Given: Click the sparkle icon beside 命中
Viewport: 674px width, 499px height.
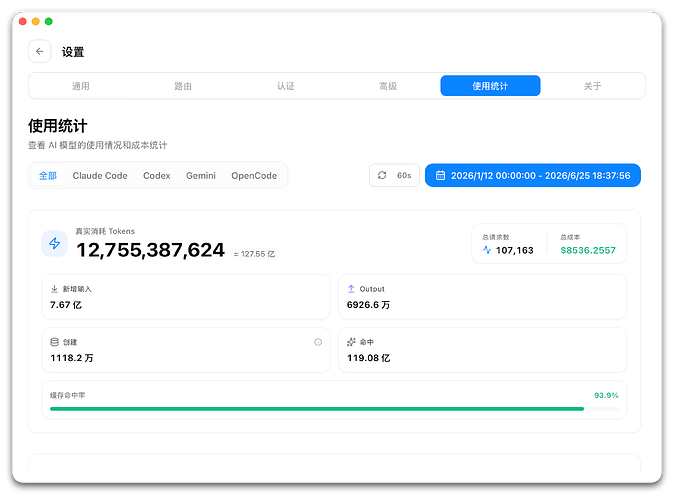Looking at the screenshot, I should [351, 342].
